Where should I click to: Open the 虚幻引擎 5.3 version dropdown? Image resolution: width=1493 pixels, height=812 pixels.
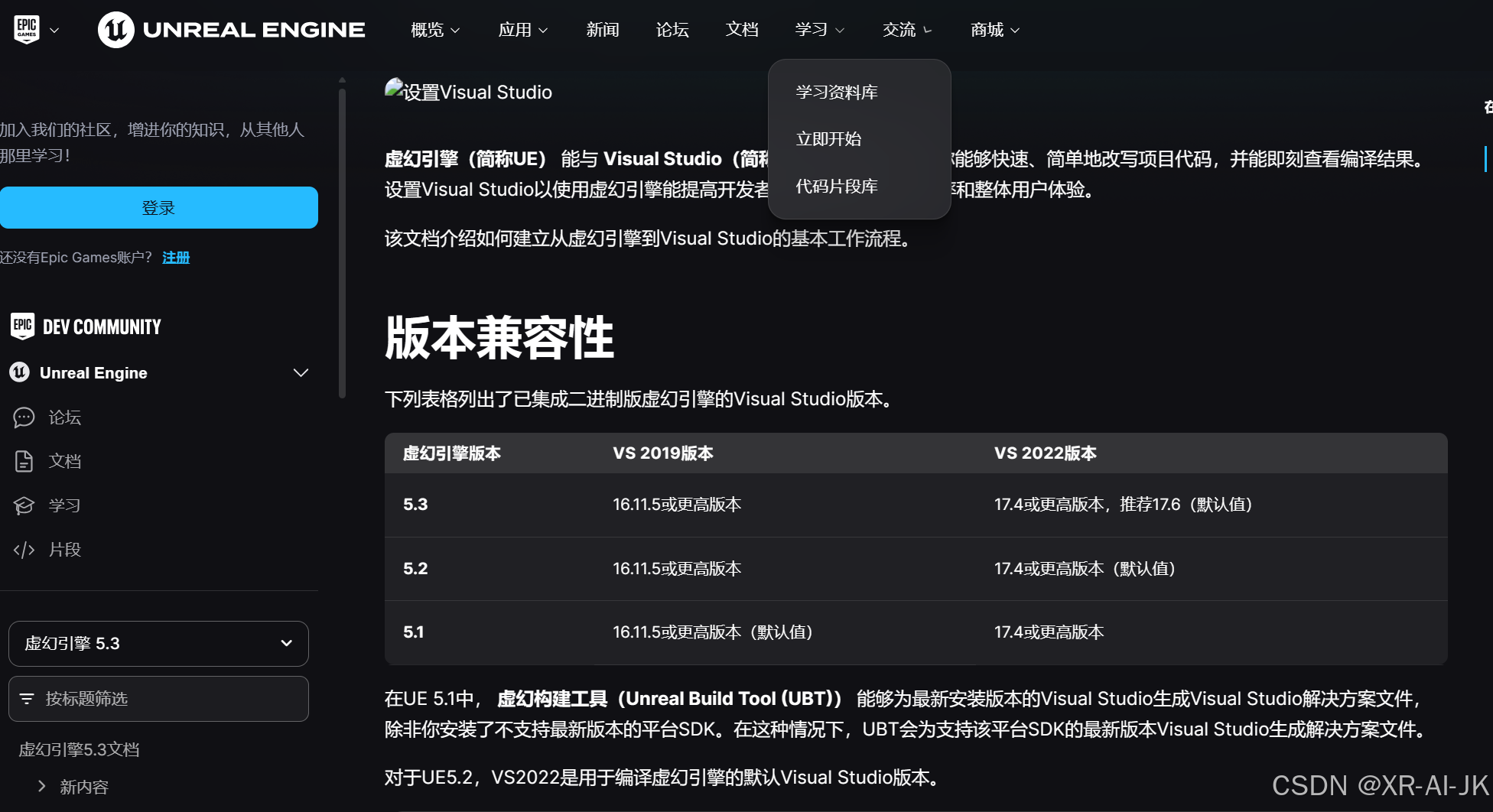[158, 644]
